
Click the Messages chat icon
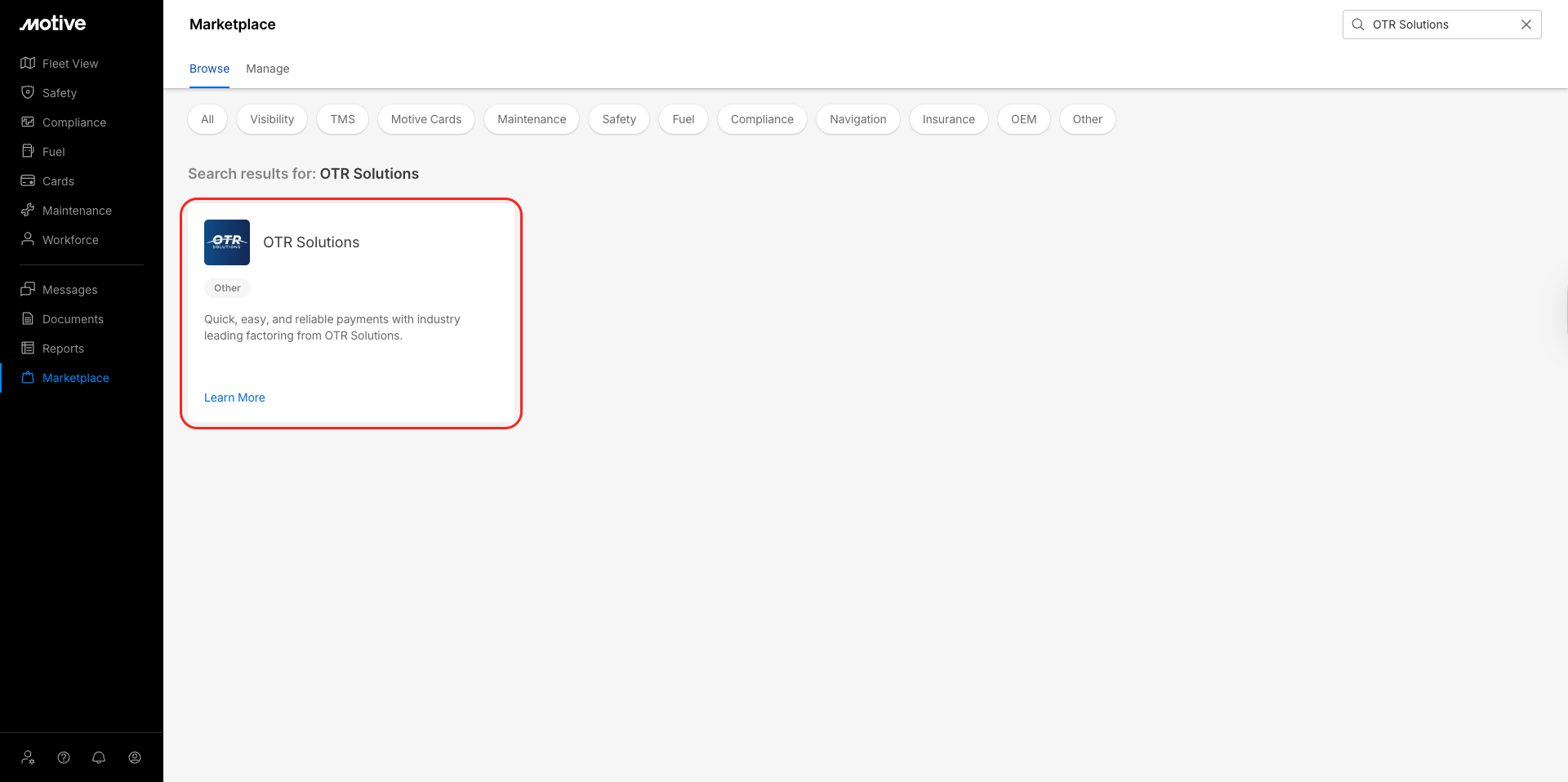click(28, 290)
